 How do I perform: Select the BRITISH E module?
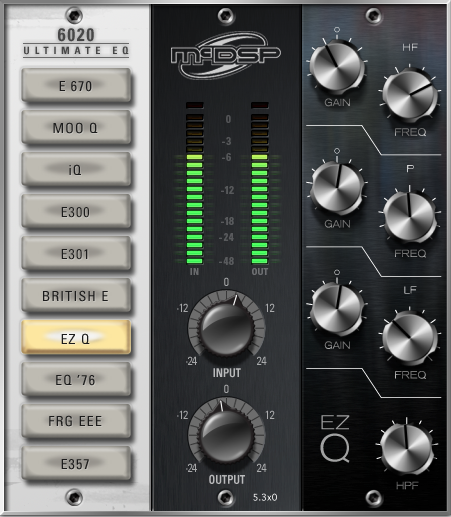[x=76, y=296]
